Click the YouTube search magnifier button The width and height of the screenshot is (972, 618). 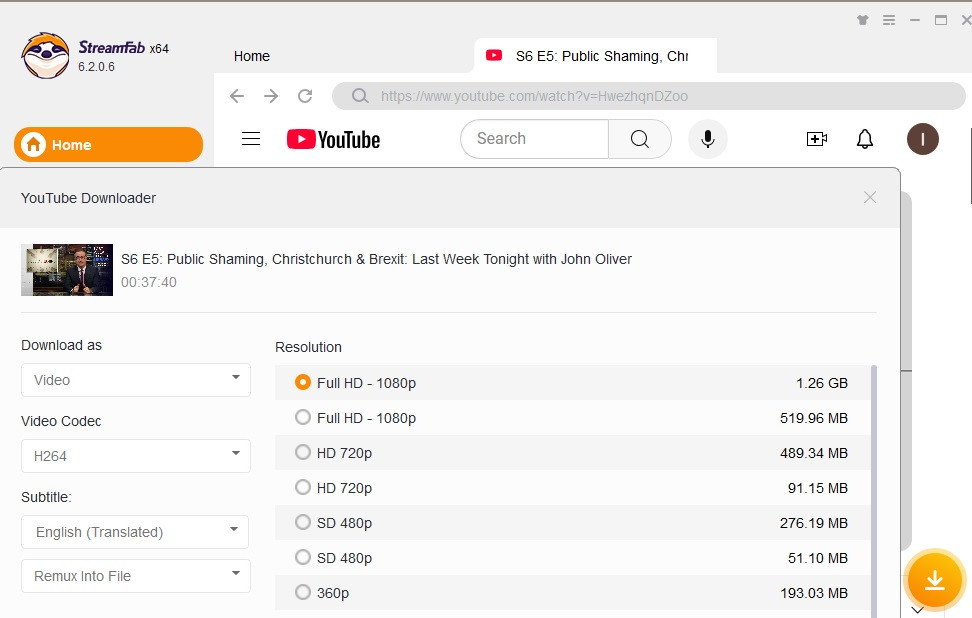pyautogui.click(x=640, y=139)
